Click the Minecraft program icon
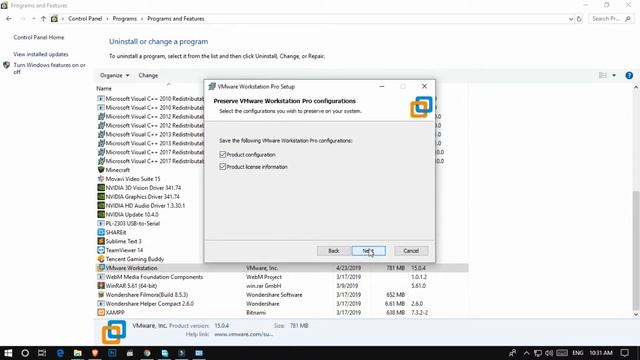The width and height of the screenshot is (640, 360). (101, 170)
